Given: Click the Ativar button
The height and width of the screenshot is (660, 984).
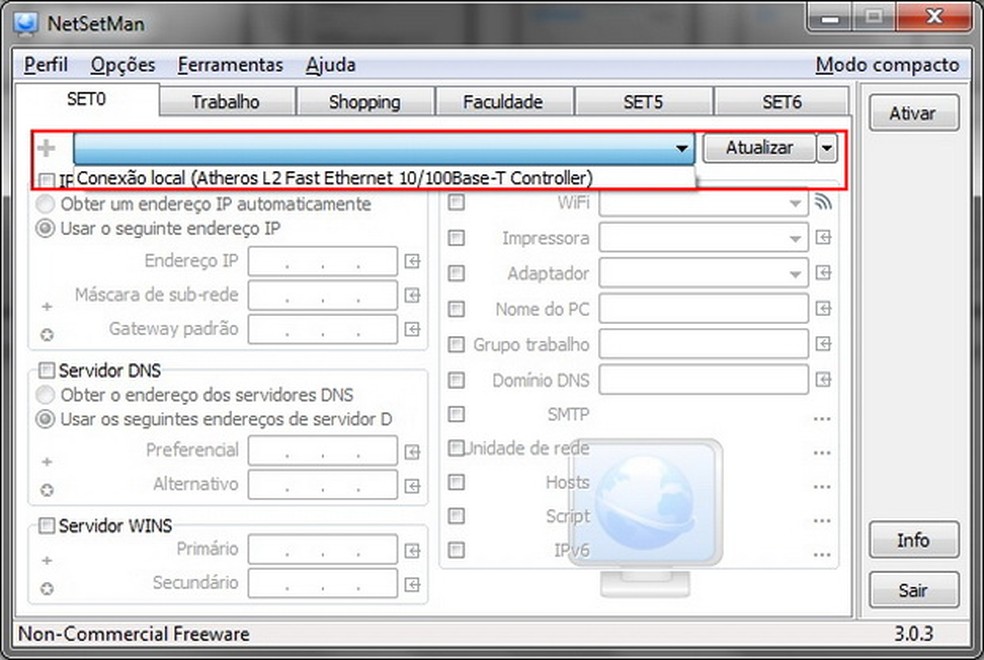Looking at the screenshot, I should pos(913,113).
